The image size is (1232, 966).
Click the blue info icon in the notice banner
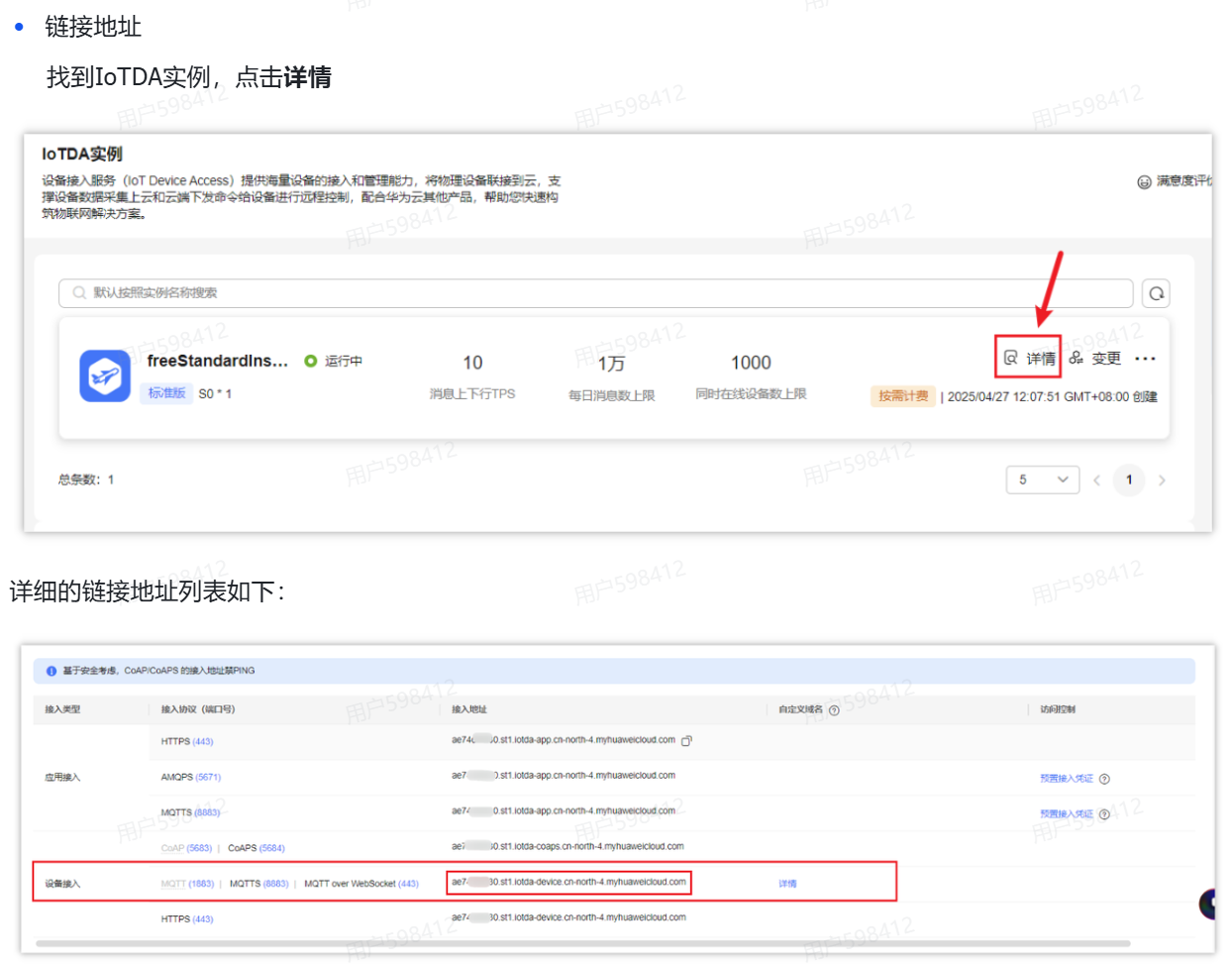tap(51, 671)
